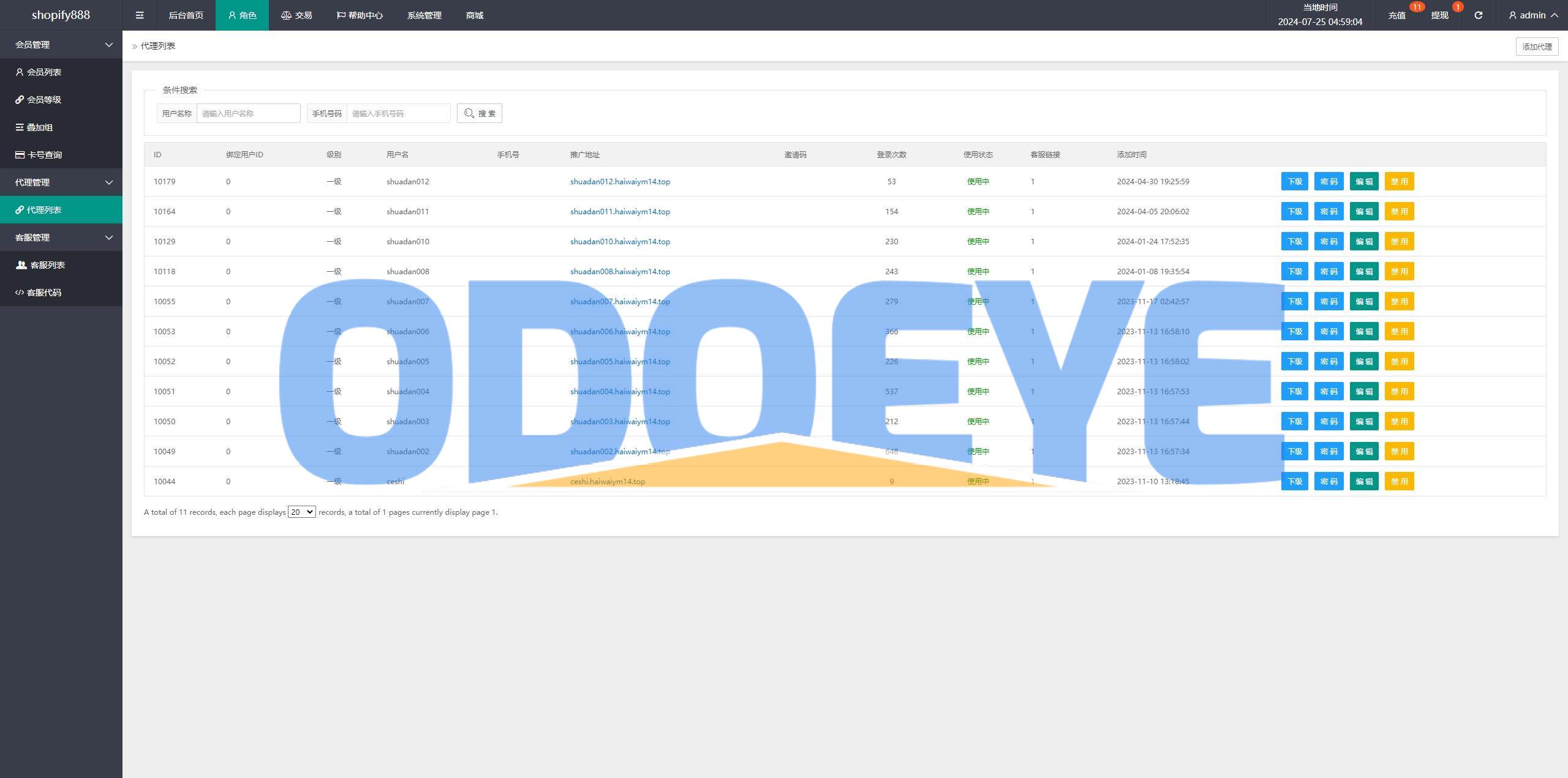
Task: Expand the admin user menu
Action: pyautogui.click(x=1533, y=15)
